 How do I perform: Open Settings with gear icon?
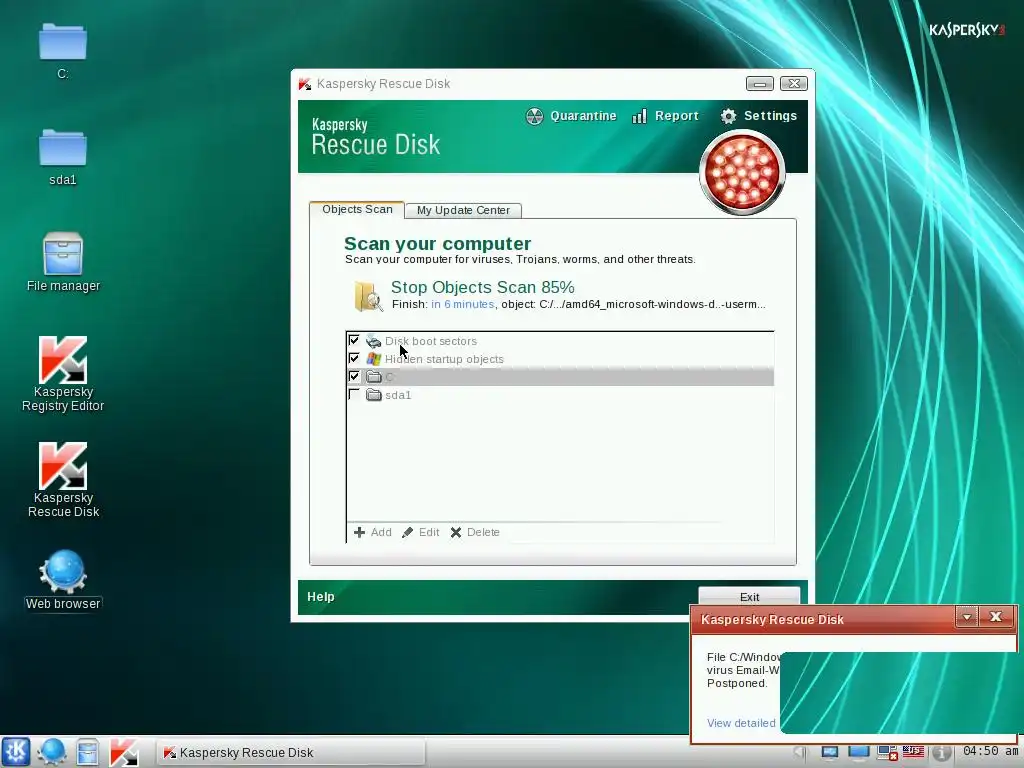point(758,116)
